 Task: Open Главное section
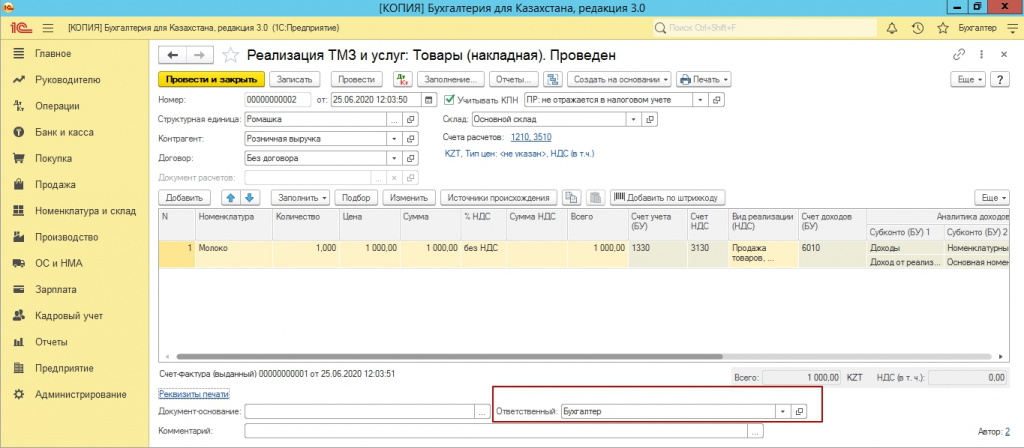coord(53,54)
